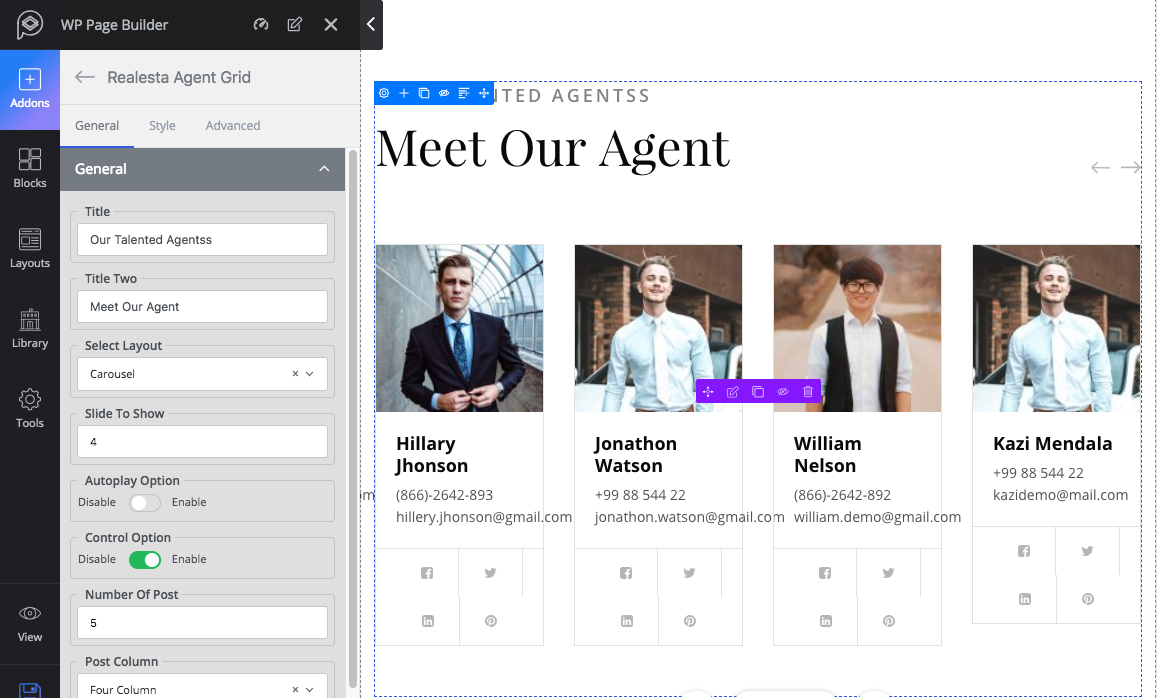
Task: Clear the Carousel selection in Select Layout
Action: point(295,373)
